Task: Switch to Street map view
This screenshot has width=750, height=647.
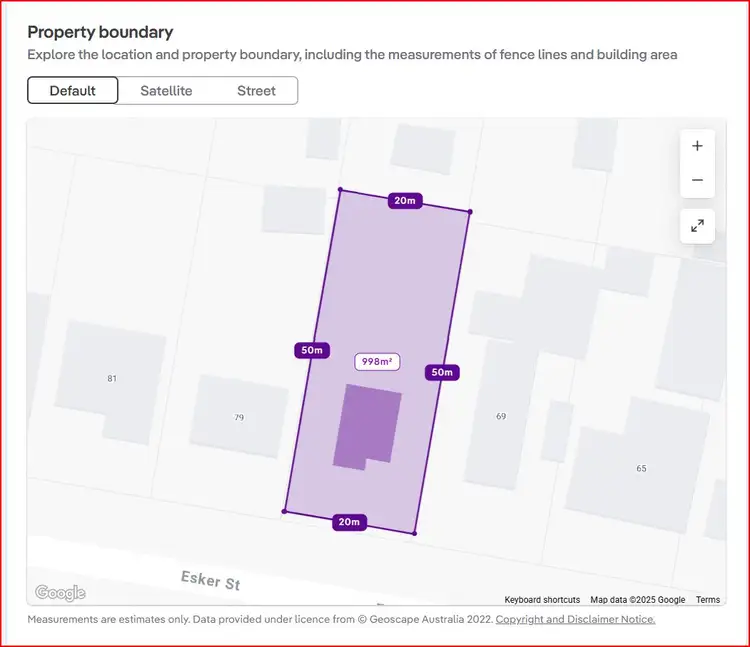Action: pyautogui.click(x=256, y=90)
